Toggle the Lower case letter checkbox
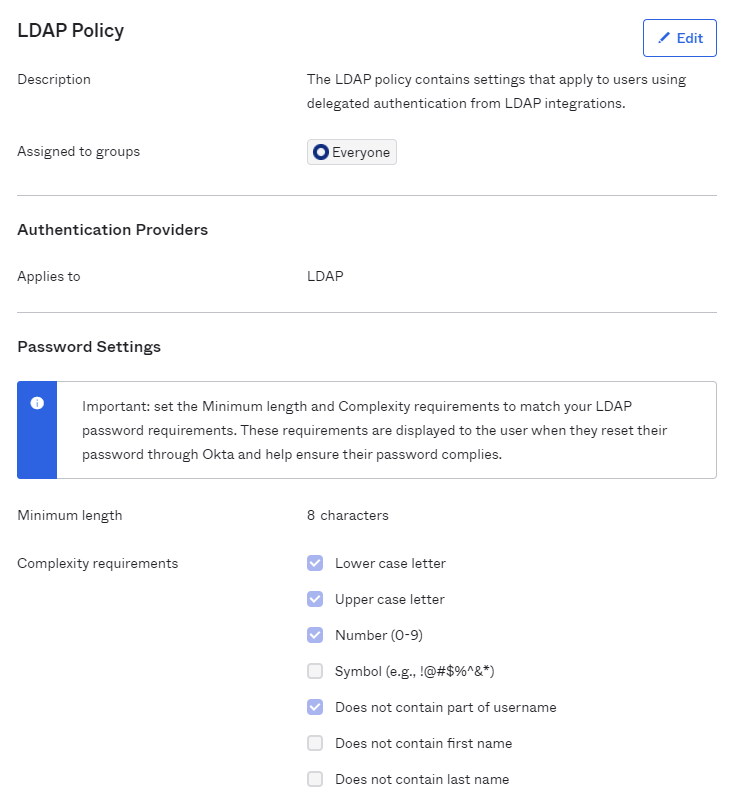Viewport: 733px width, 802px height. pyautogui.click(x=315, y=563)
